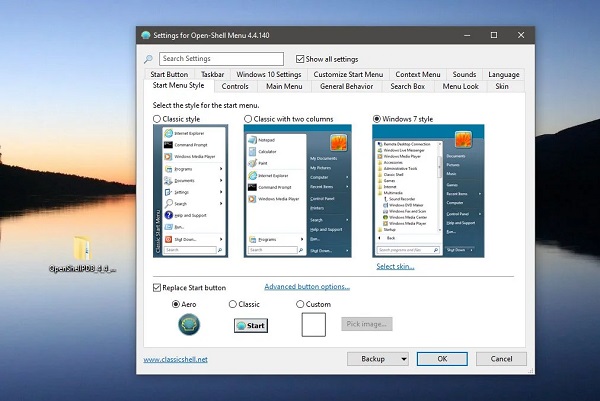Minimize the Open-Shell settings window
Viewport: 600px width, 401px height.
point(467,35)
